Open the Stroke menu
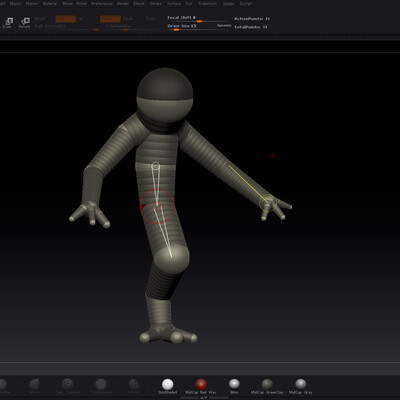This screenshot has height=400, width=400. coord(155,4)
